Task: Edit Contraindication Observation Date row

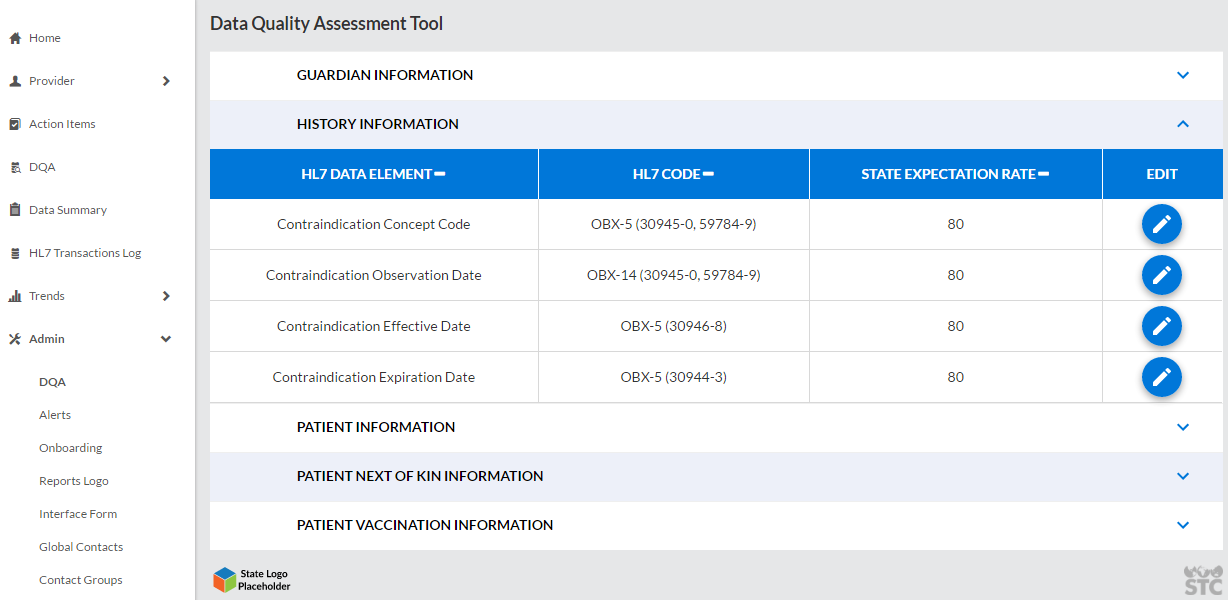Action: point(1161,275)
